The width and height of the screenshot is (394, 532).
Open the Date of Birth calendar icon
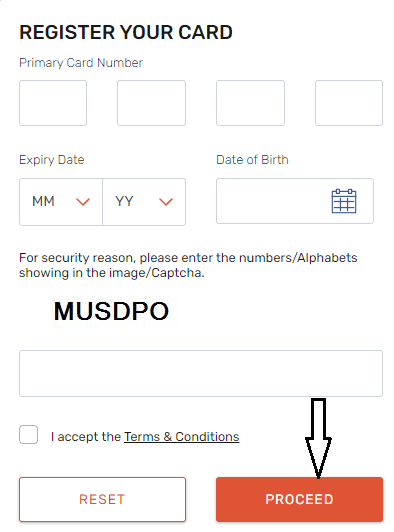point(343,201)
